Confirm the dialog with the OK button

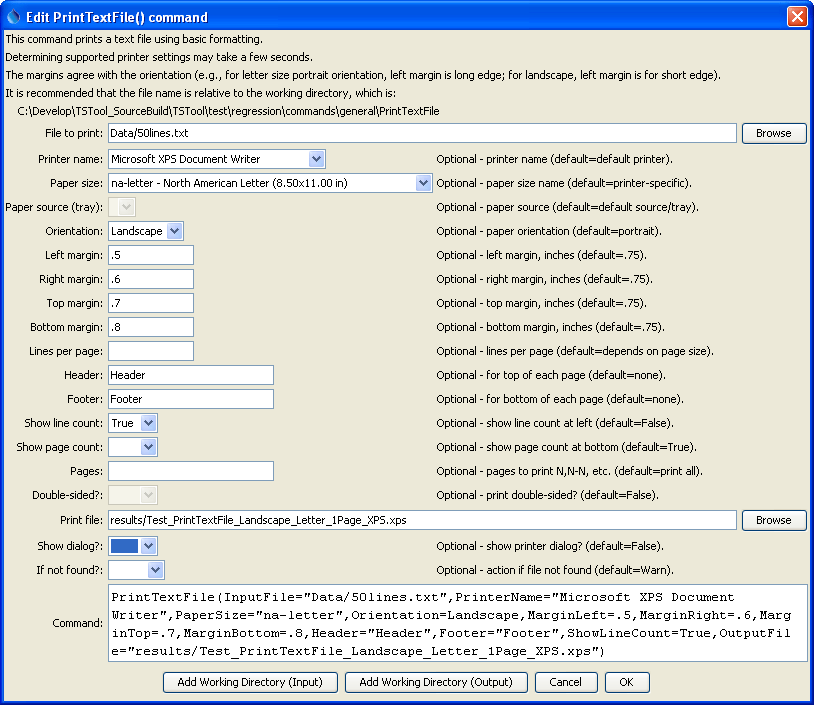click(627, 682)
